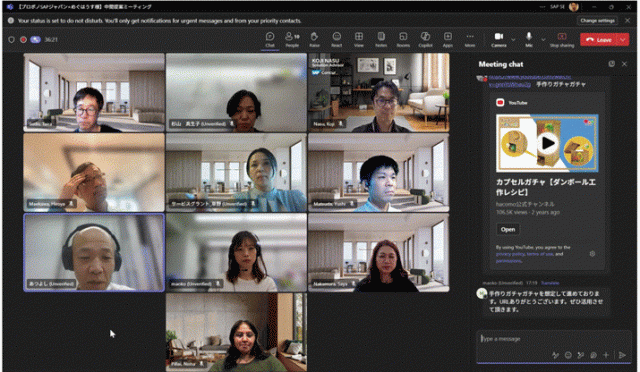The image size is (640, 372).
Task: Select Koji Nasu's video tile
Action: [379, 92]
